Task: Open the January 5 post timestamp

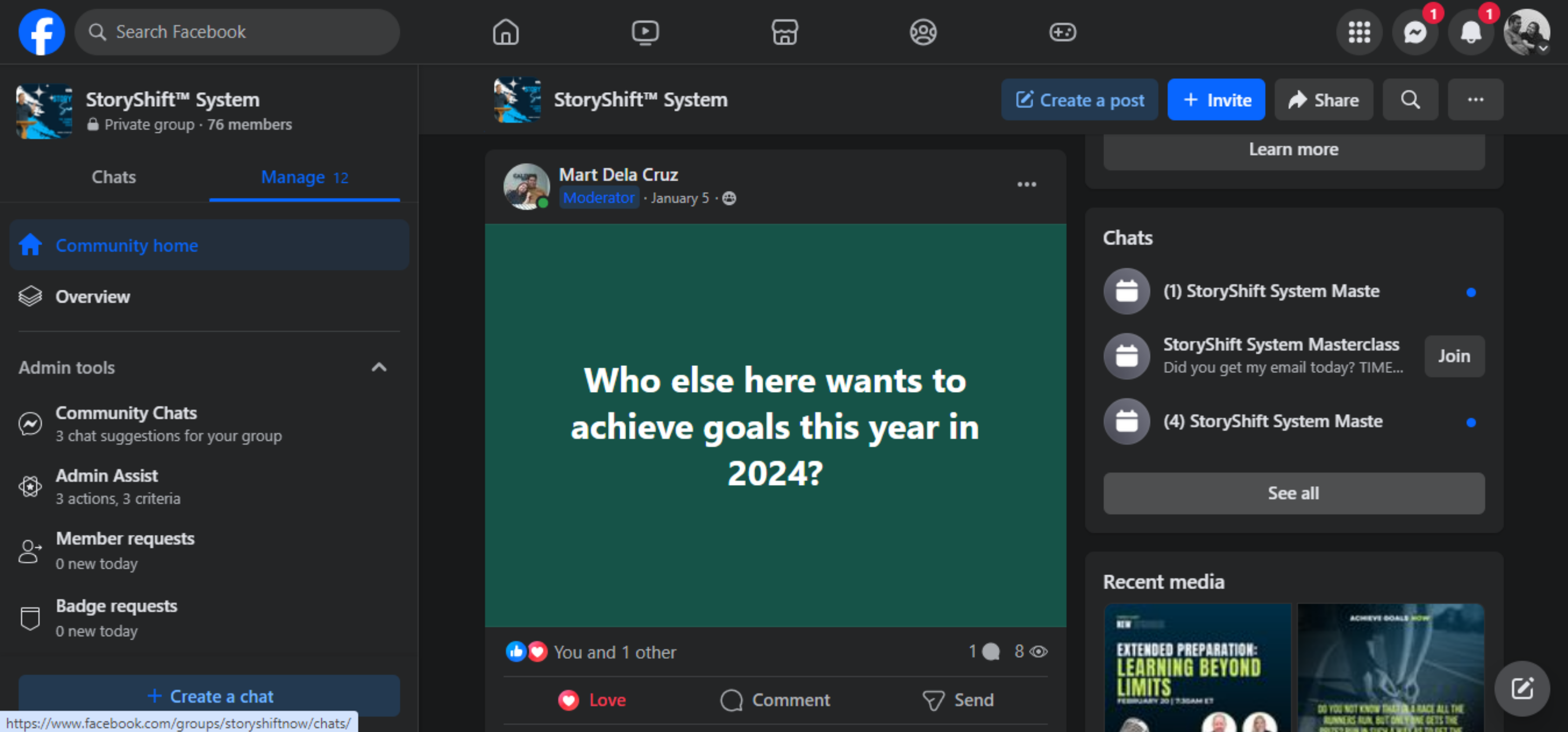Action: pos(679,198)
